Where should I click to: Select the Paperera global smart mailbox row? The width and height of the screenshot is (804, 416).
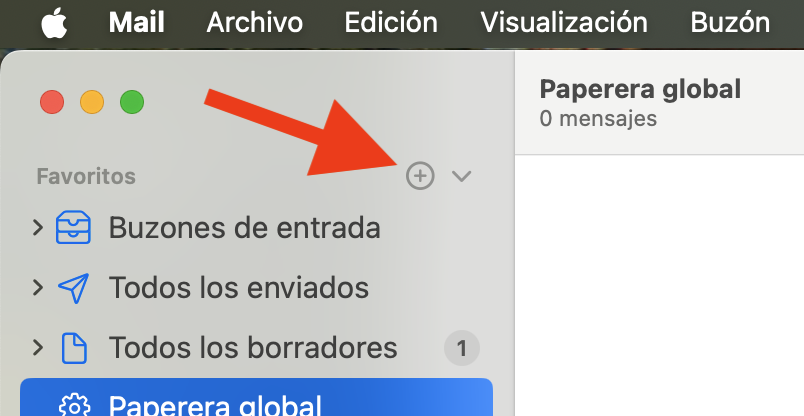click(x=256, y=398)
